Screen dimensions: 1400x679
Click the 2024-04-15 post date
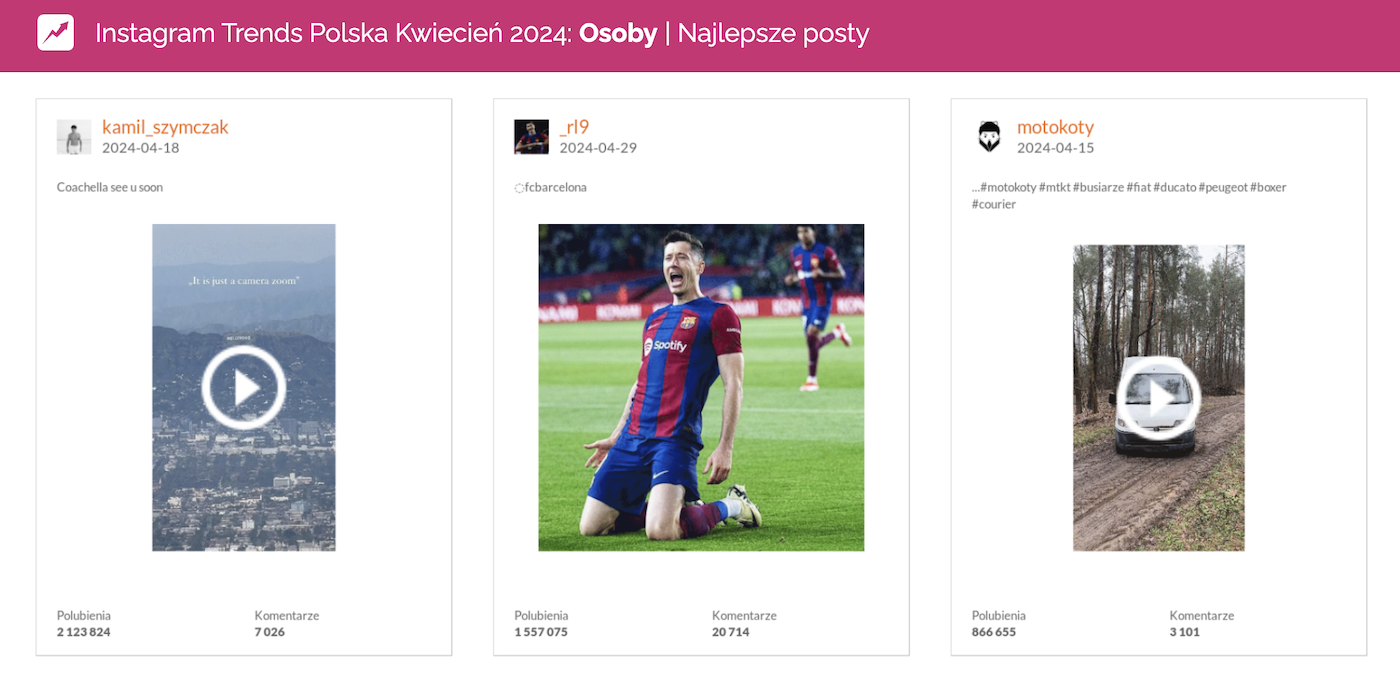tap(1055, 148)
